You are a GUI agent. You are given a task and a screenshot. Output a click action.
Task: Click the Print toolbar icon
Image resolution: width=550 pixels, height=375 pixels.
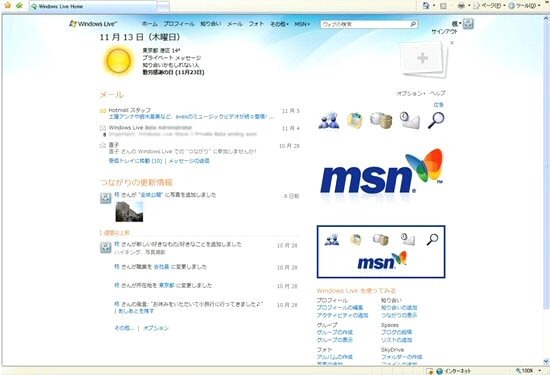(461, 6)
